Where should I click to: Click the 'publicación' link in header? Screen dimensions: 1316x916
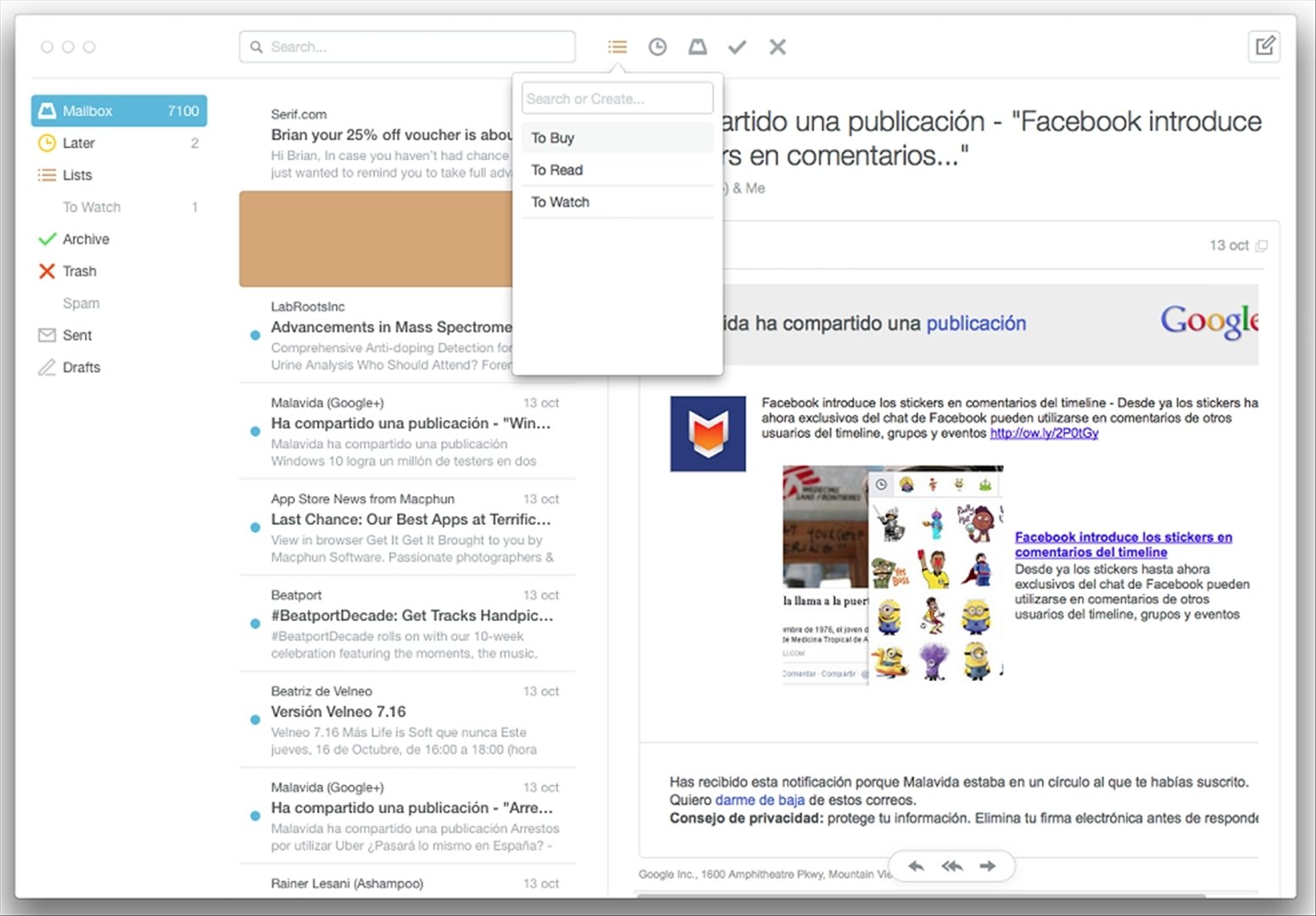tap(976, 323)
